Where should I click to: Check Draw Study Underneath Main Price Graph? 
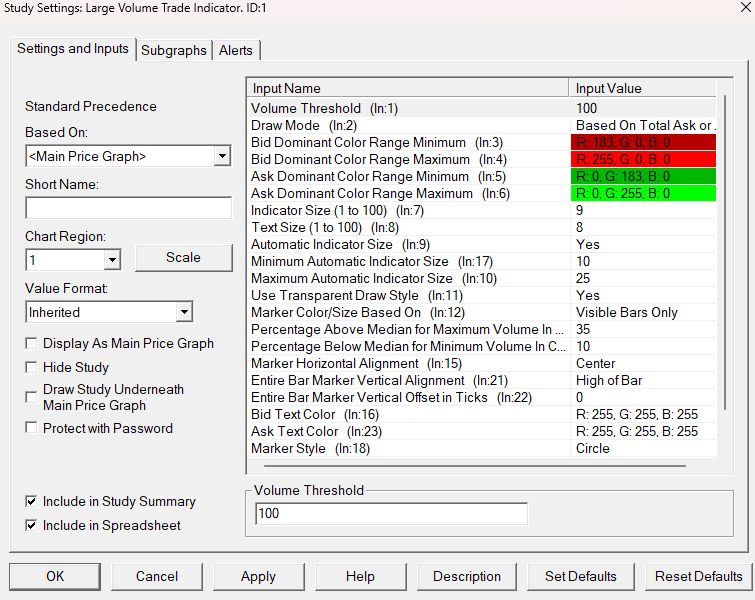click(x=31, y=397)
